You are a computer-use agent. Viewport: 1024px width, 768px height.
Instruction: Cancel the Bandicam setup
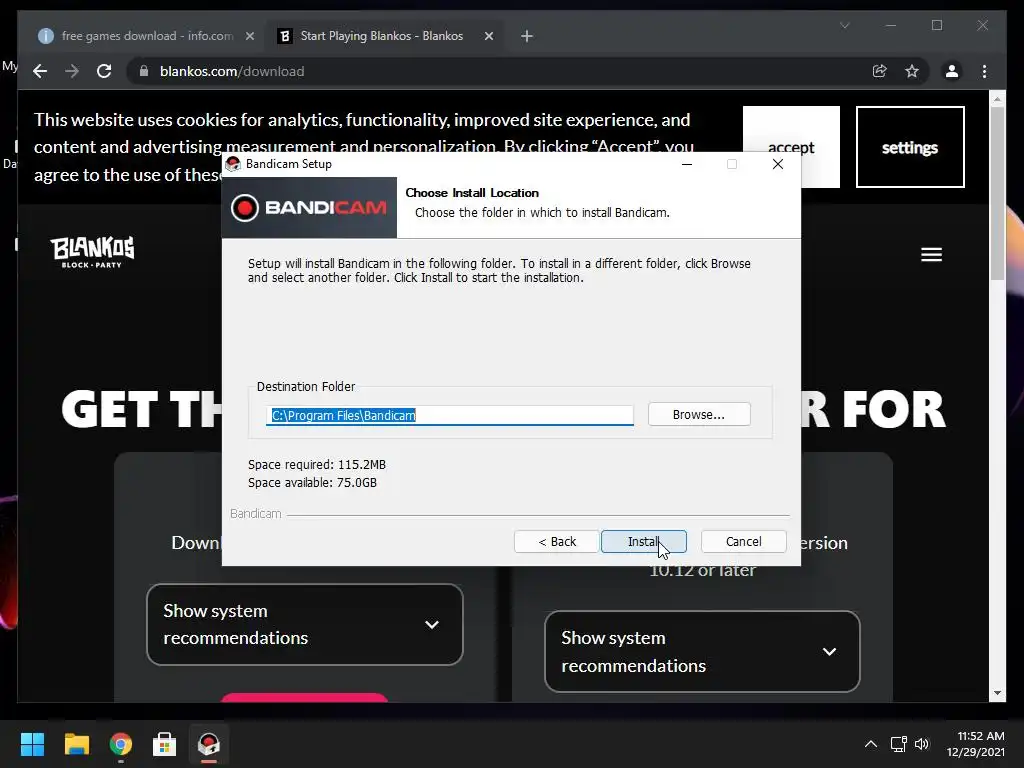743,541
